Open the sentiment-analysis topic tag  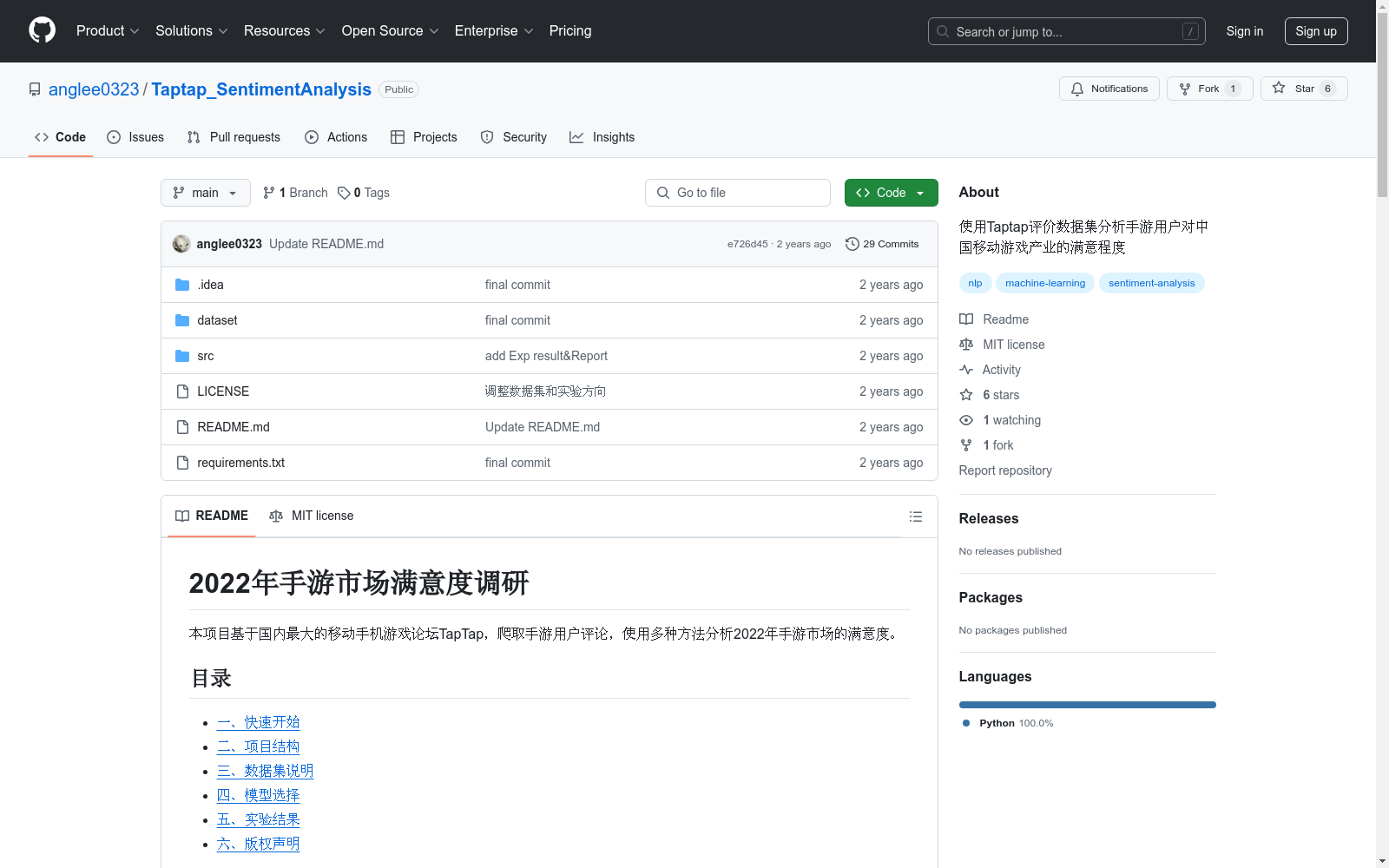(x=1152, y=283)
